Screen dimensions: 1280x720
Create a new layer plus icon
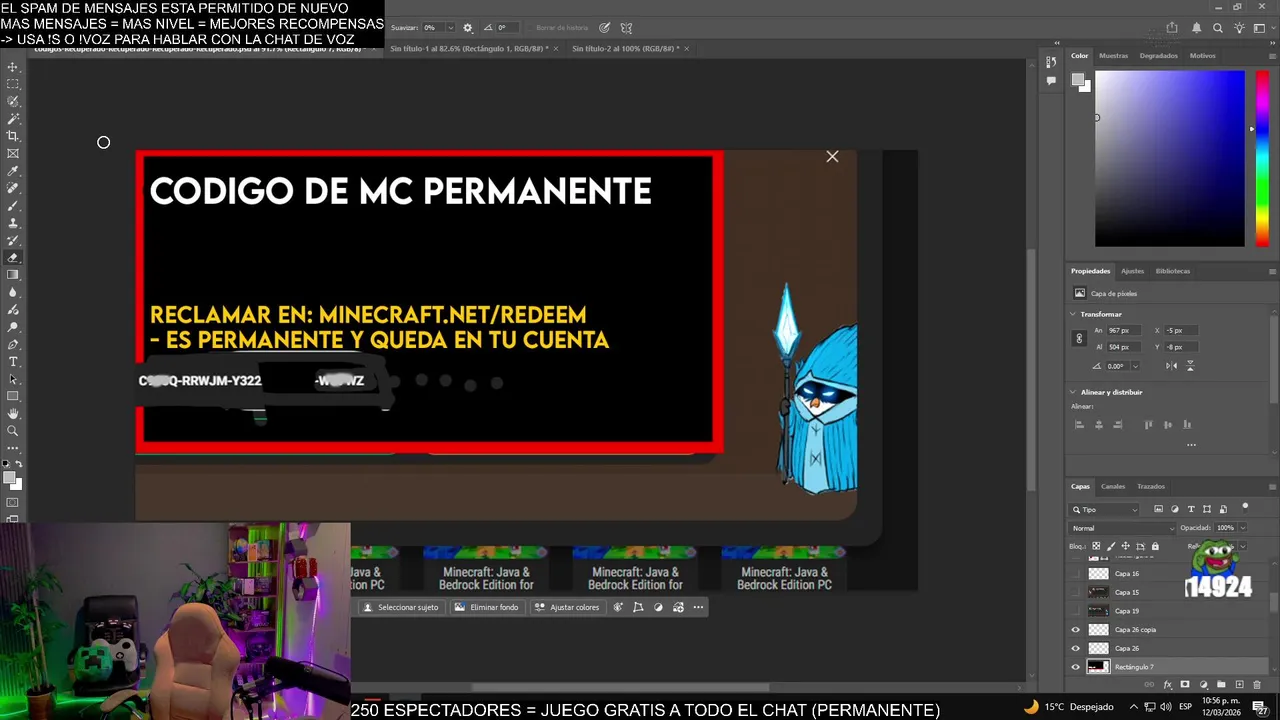1240,685
